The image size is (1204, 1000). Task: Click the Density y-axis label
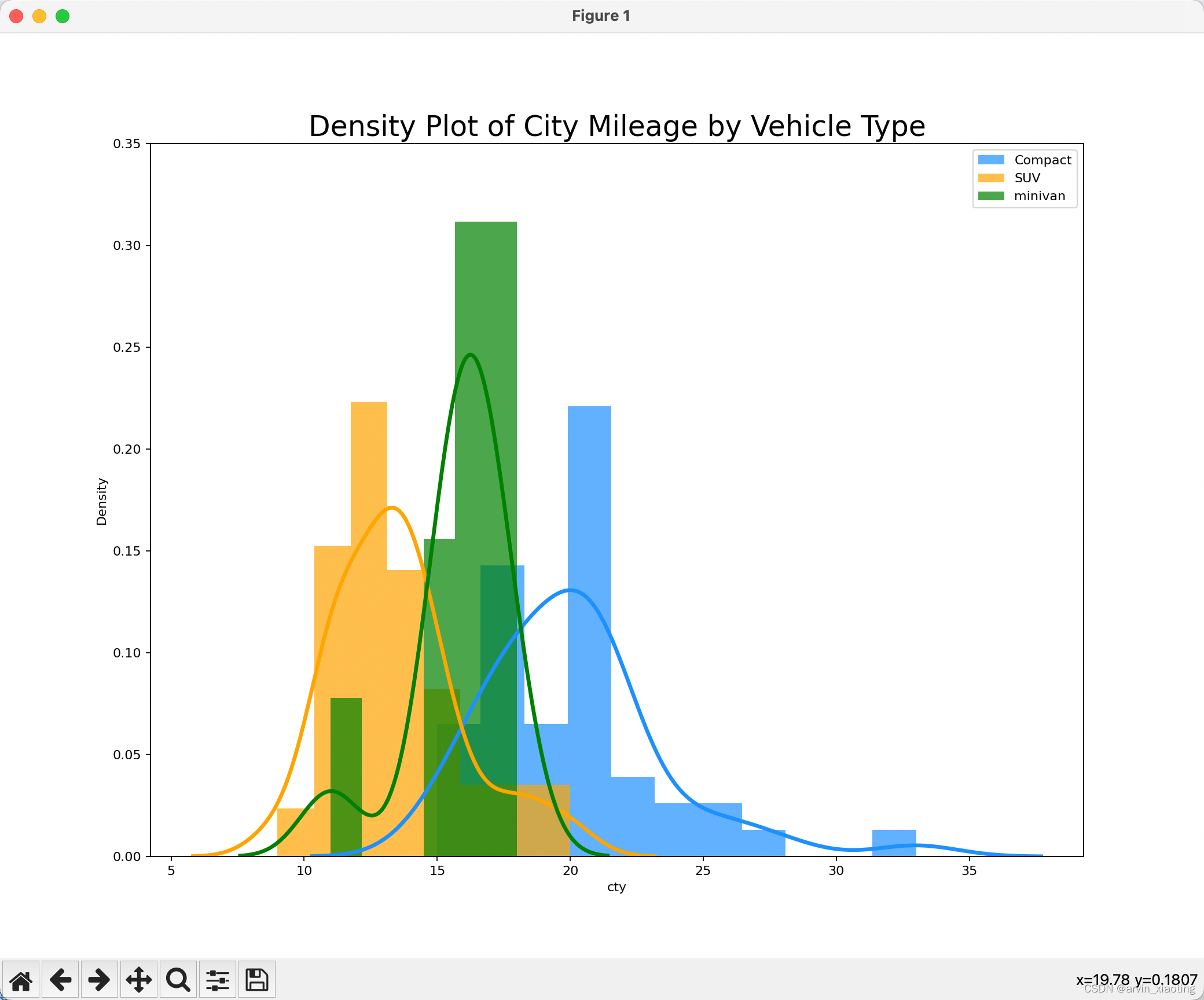coord(102,501)
